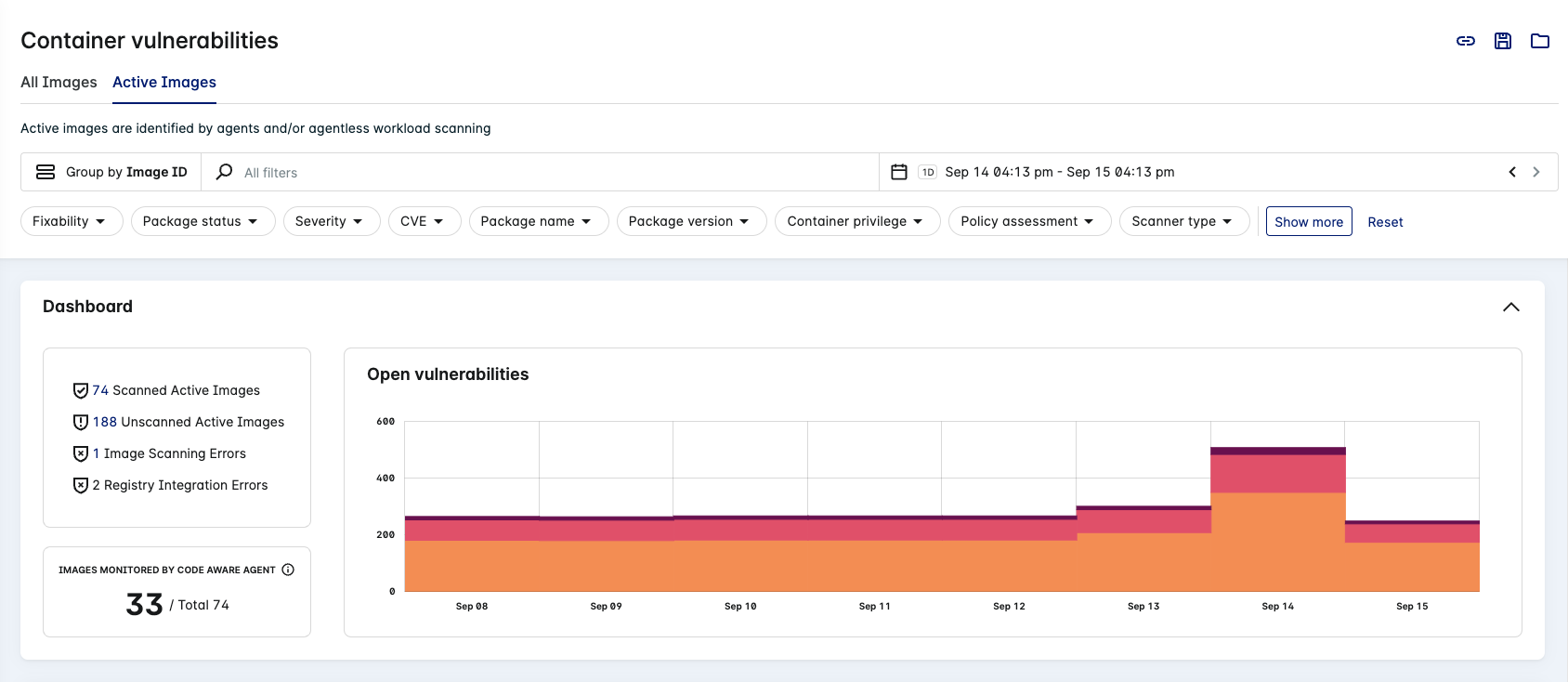Click the info icon beside Code Aware Agent
1568x682 pixels.
[x=288, y=570]
